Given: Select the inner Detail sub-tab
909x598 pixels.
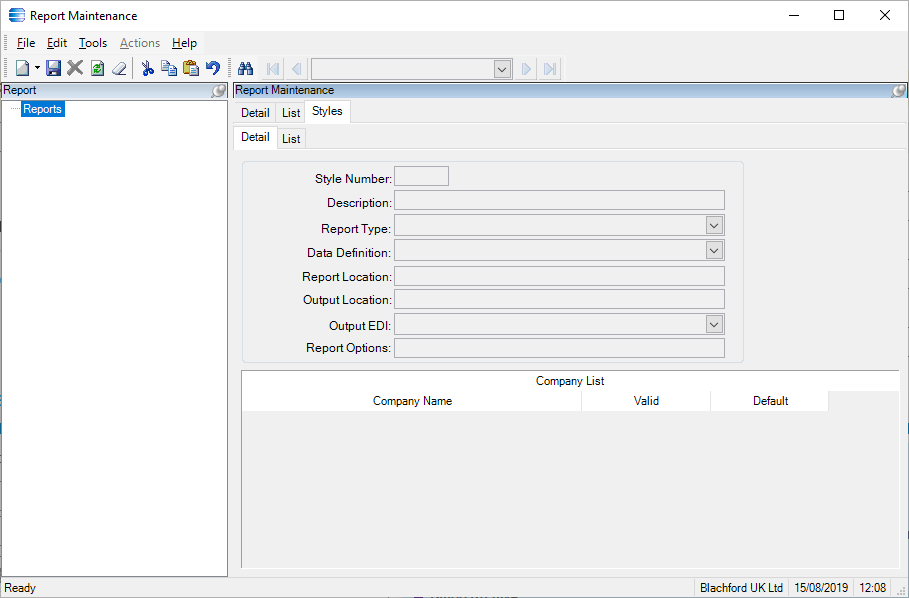Looking at the screenshot, I should coord(255,137).
